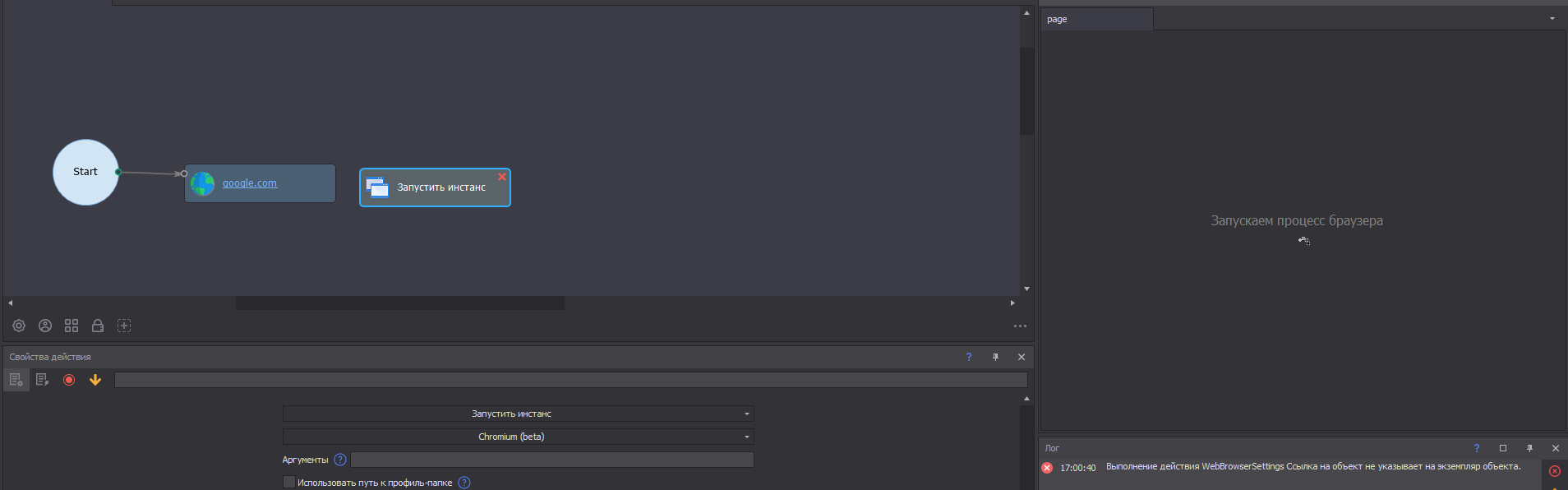
Task: Select the Start node
Action: coord(85,172)
